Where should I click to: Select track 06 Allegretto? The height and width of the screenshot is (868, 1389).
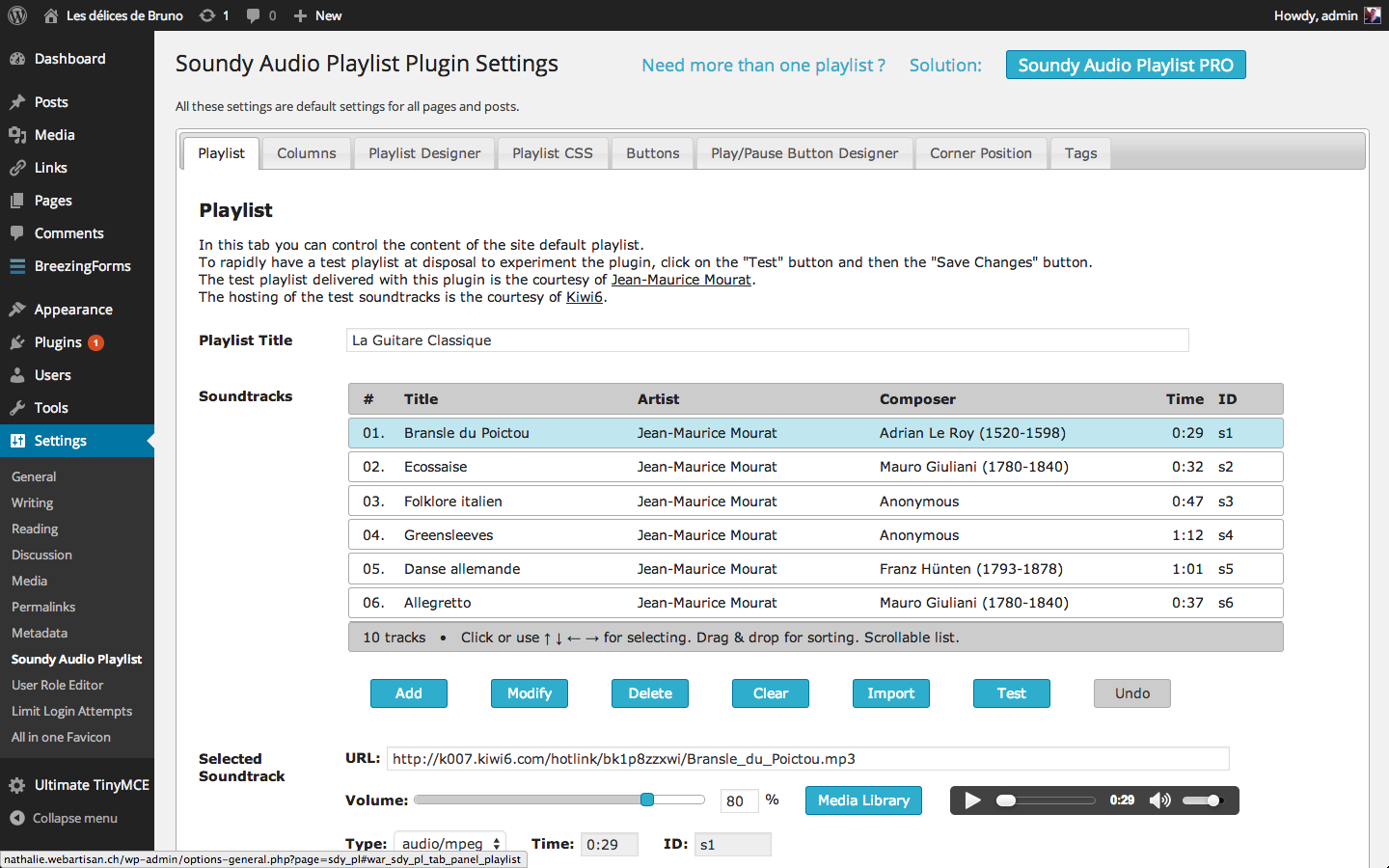point(816,603)
